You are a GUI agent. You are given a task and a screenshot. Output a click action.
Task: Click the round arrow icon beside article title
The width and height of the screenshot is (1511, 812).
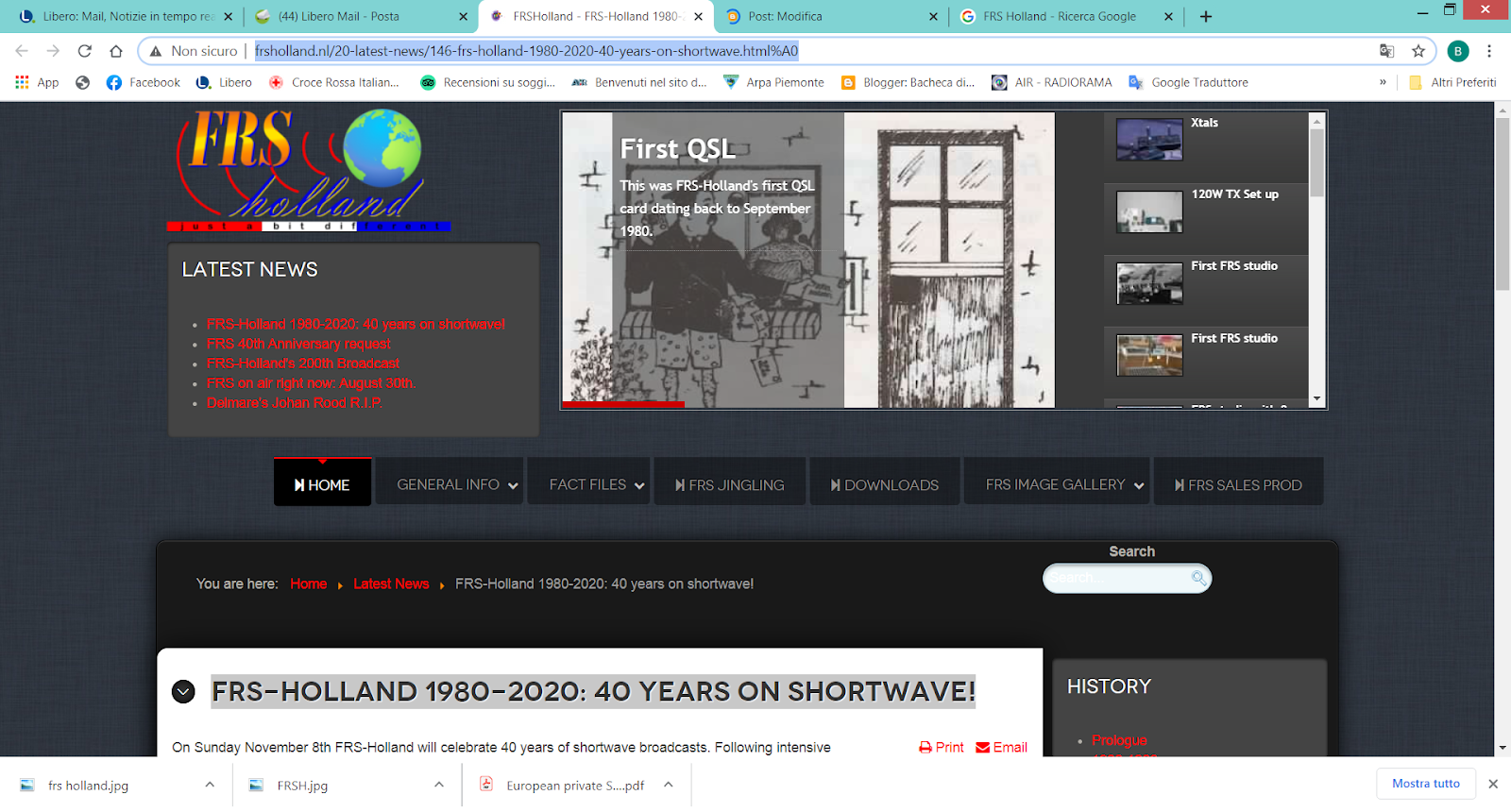(183, 692)
